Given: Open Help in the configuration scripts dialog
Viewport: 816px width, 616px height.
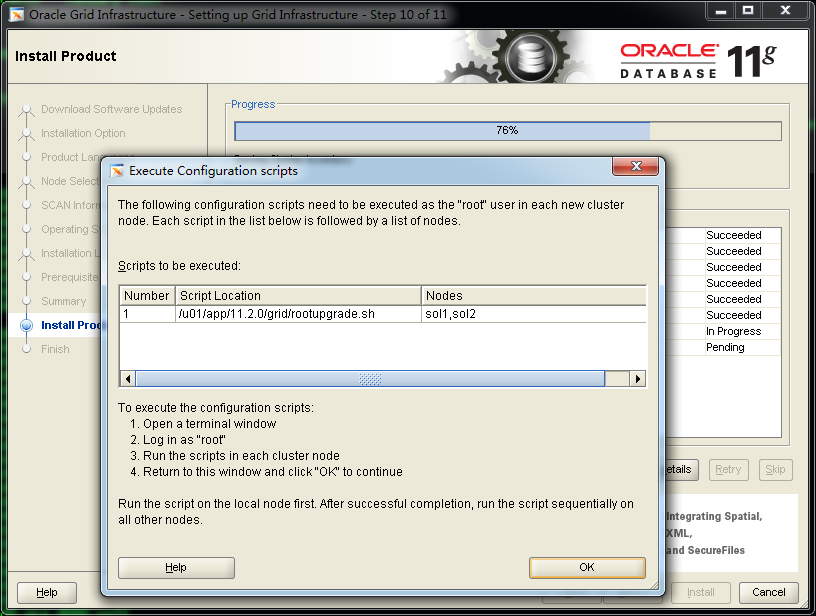Looking at the screenshot, I should (176, 568).
